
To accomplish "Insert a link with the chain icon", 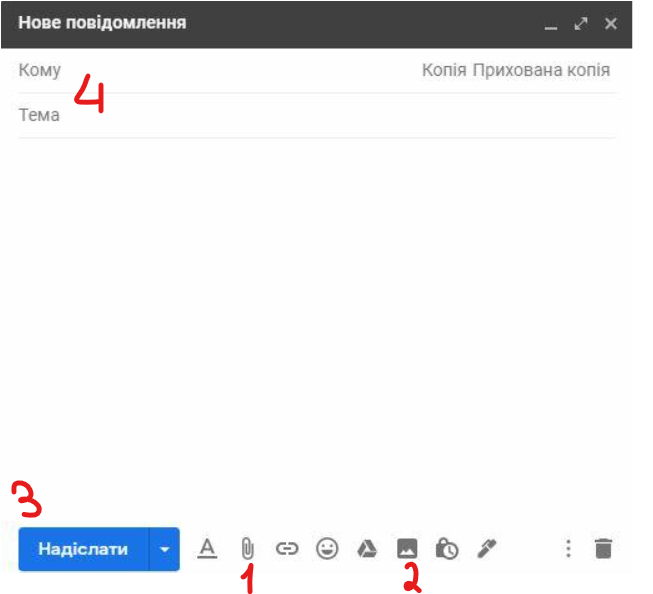I will point(287,548).
